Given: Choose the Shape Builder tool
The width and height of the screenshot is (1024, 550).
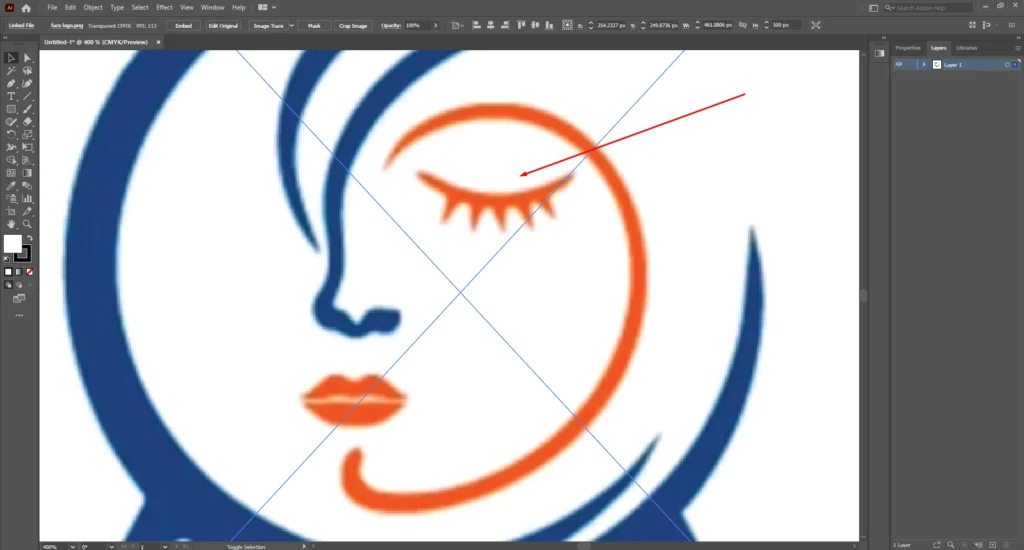Looking at the screenshot, I should 11,160.
